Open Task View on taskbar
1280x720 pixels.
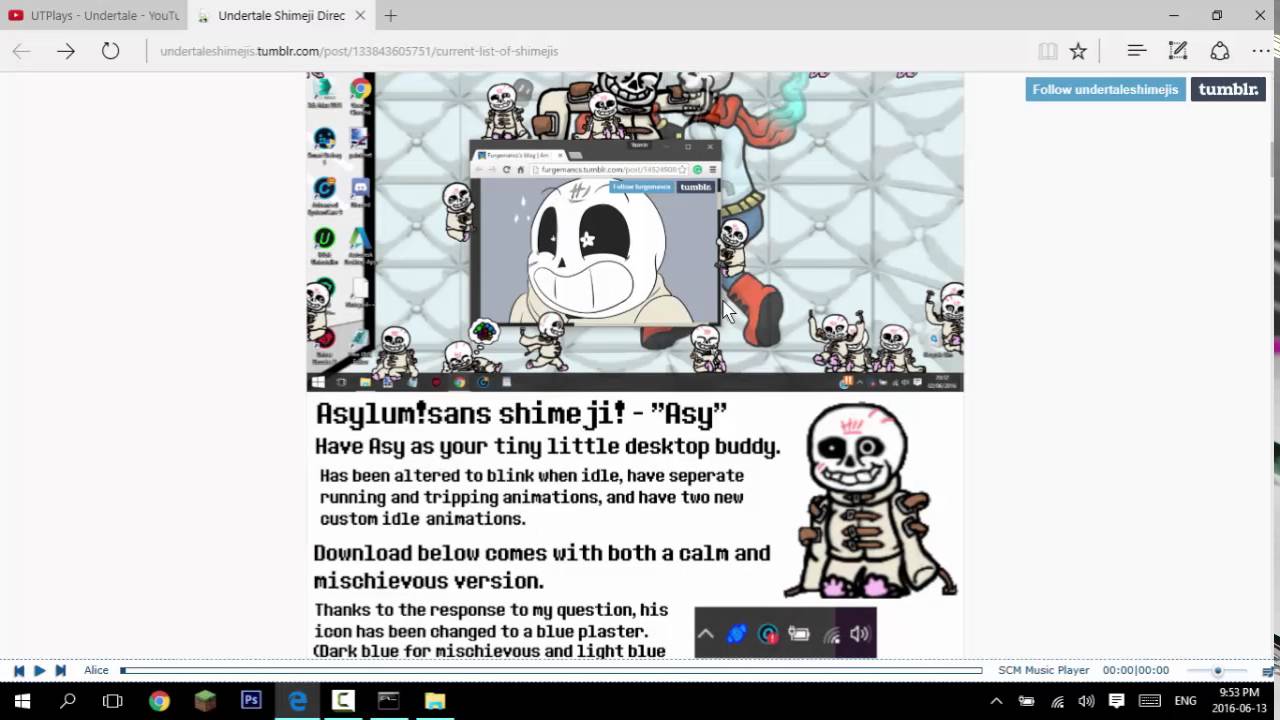pos(113,701)
